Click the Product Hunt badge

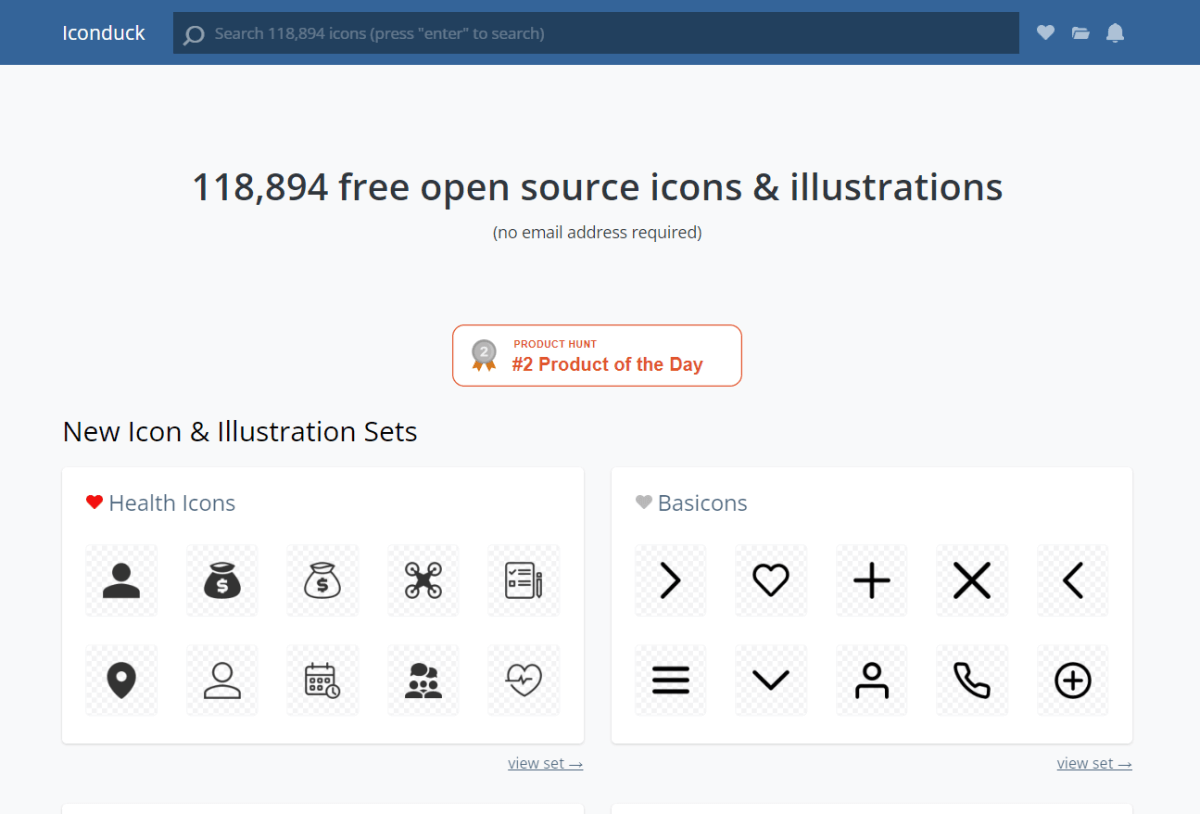[x=597, y=355]
